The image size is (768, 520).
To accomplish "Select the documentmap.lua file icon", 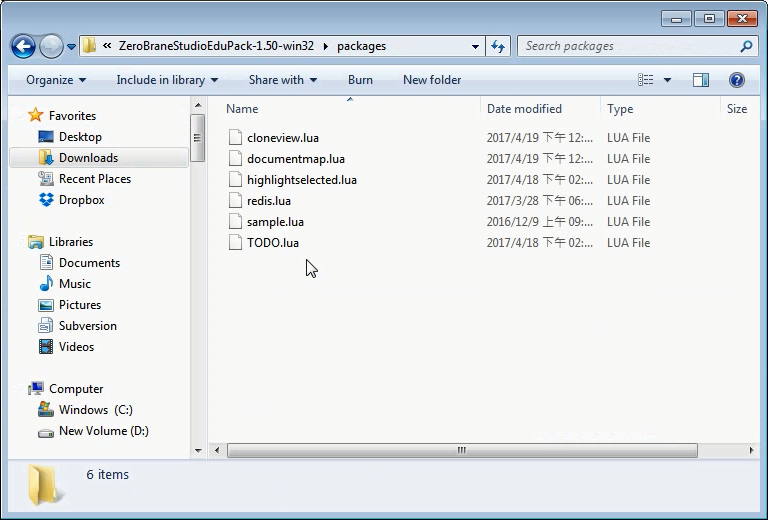I will click(x=236, y=159).
